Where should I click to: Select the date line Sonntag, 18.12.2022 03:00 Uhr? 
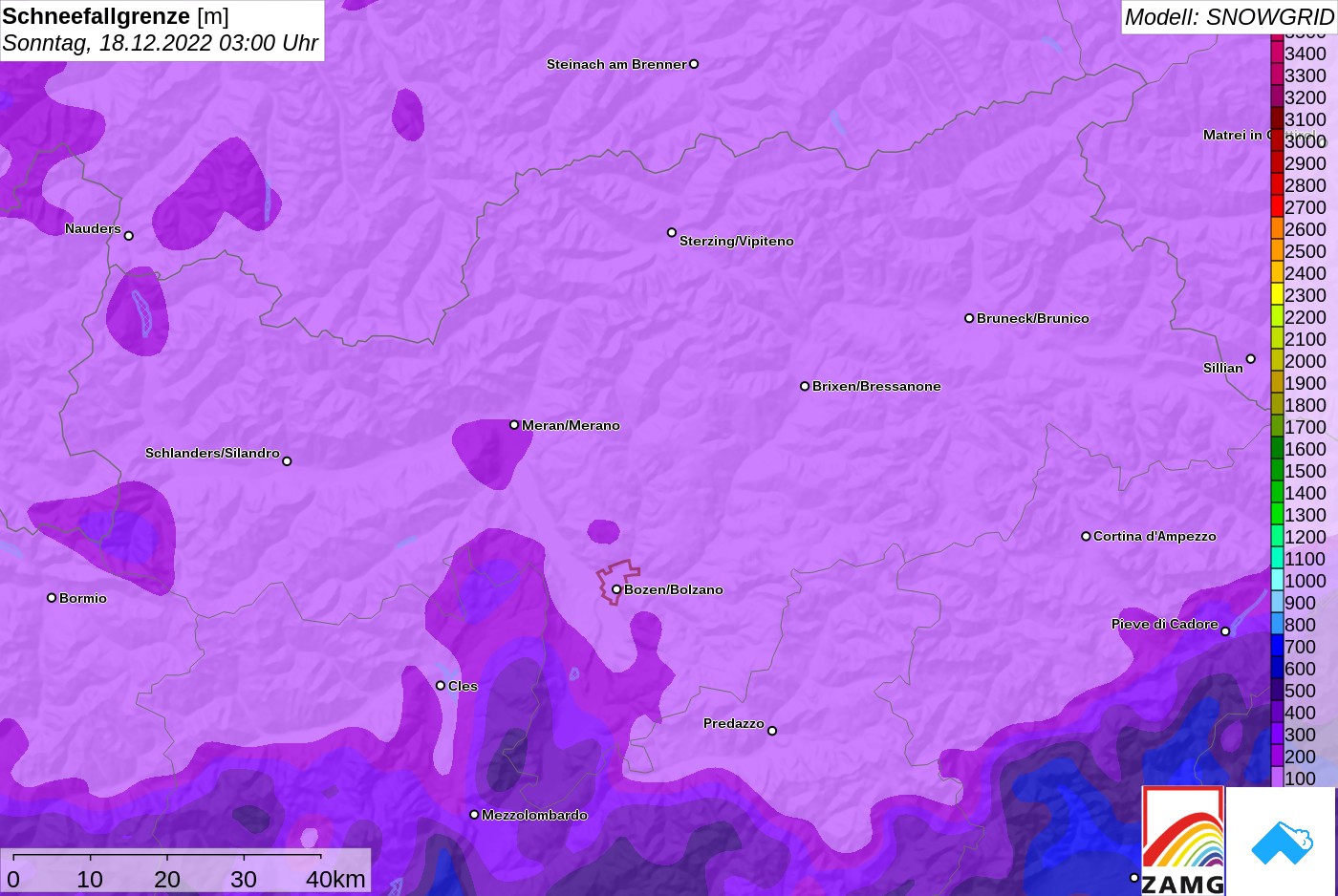161,43
